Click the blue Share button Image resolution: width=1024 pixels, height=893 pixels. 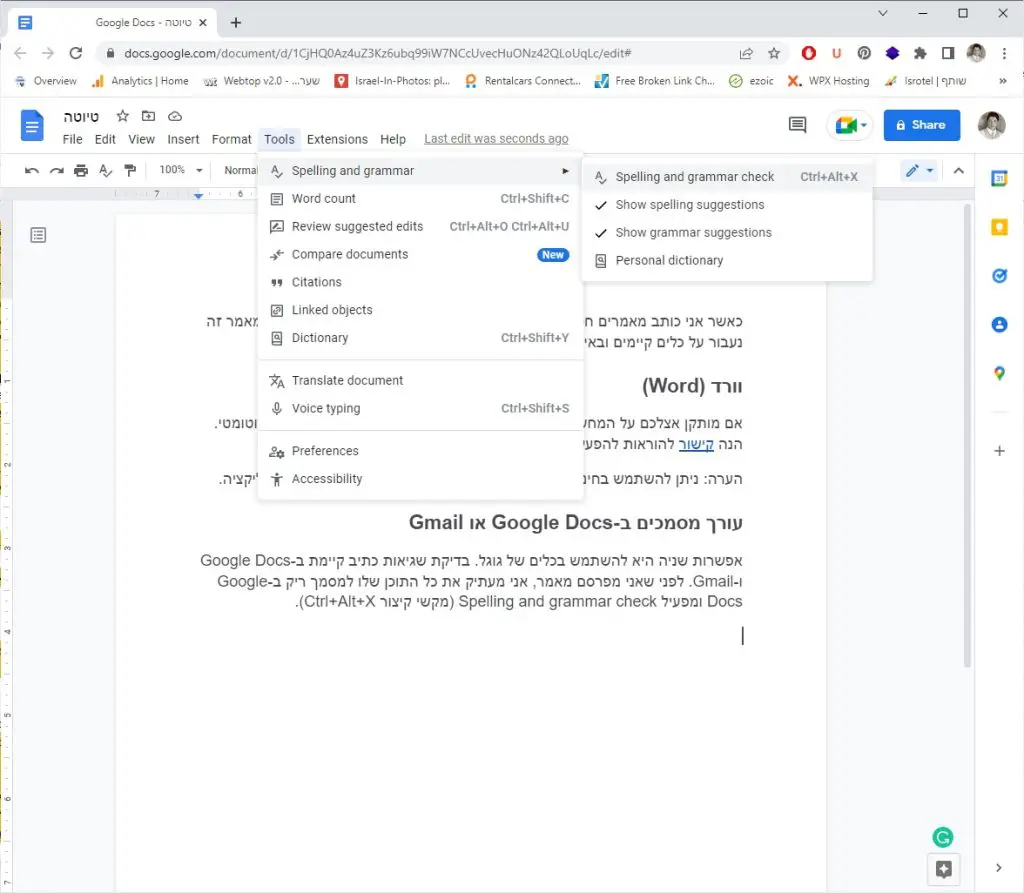[921, 125]
